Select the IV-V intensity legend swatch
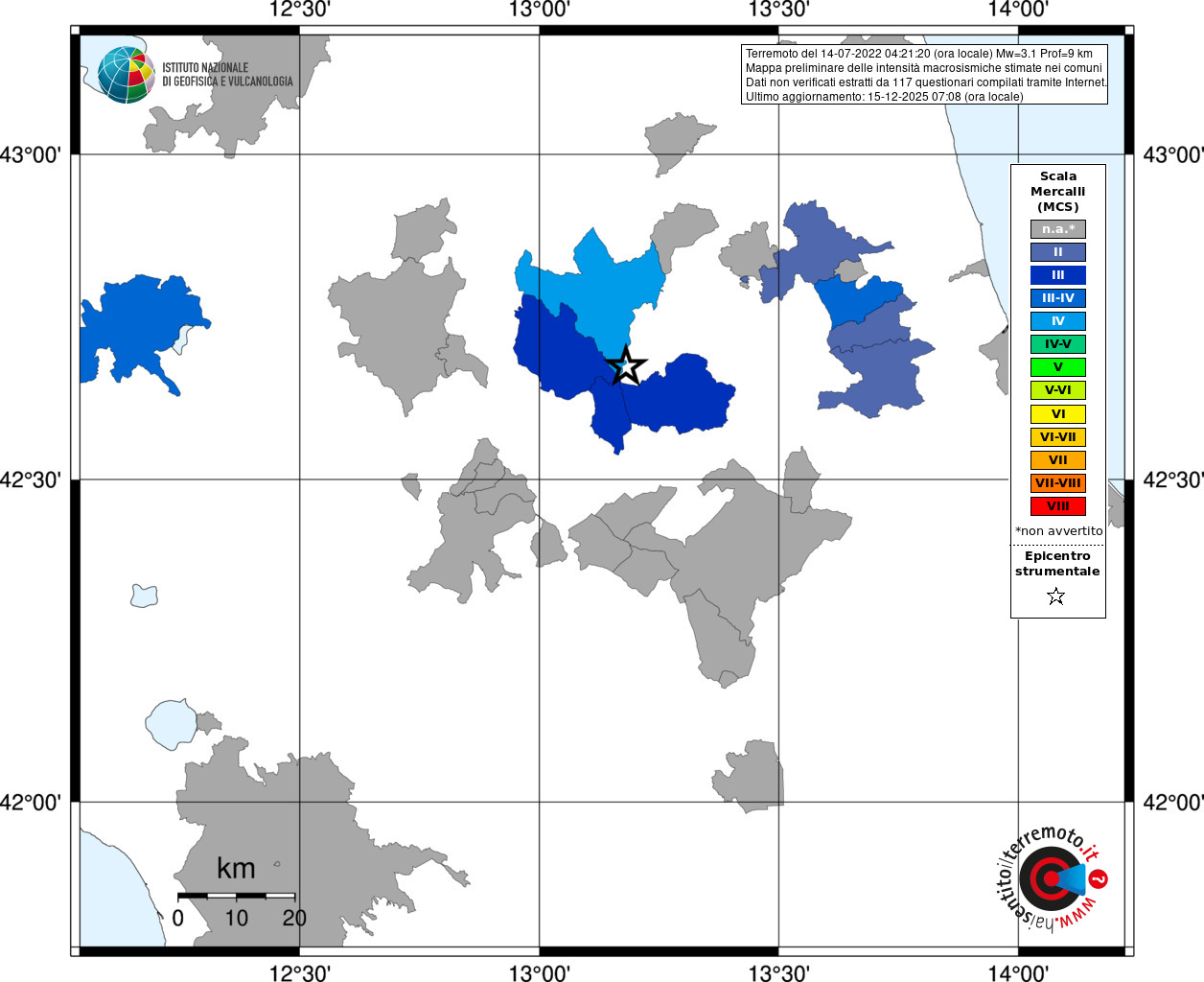The image size is (1204, 982). (1058, 344)
